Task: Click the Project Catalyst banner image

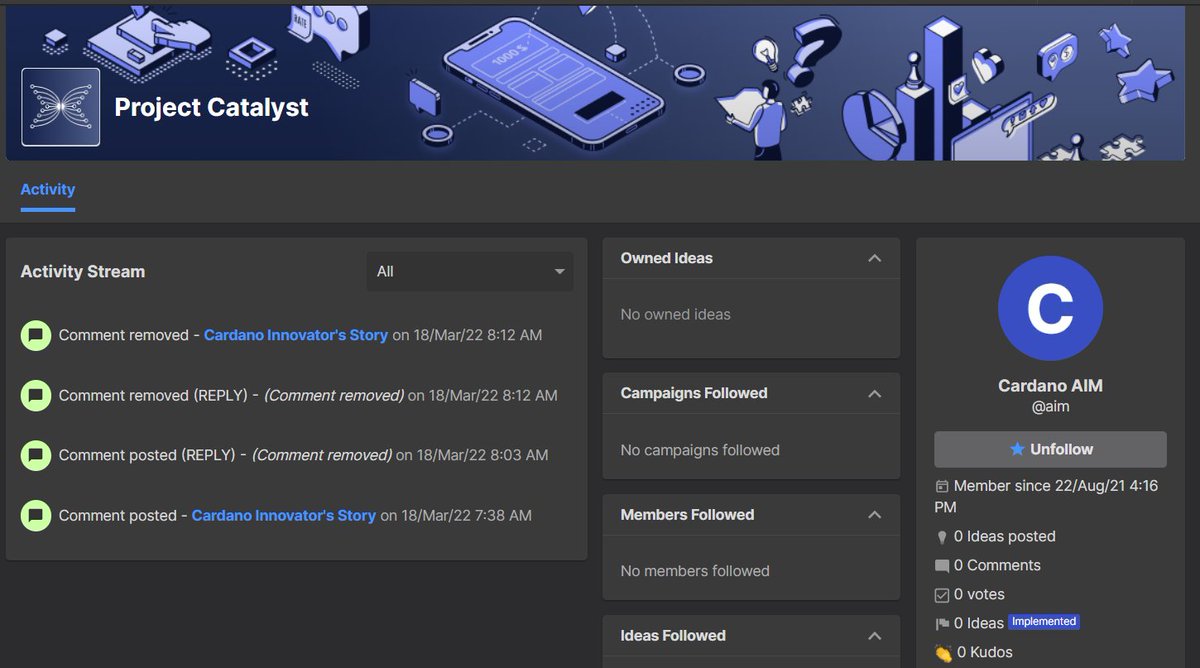Action: tap(596, 83)
